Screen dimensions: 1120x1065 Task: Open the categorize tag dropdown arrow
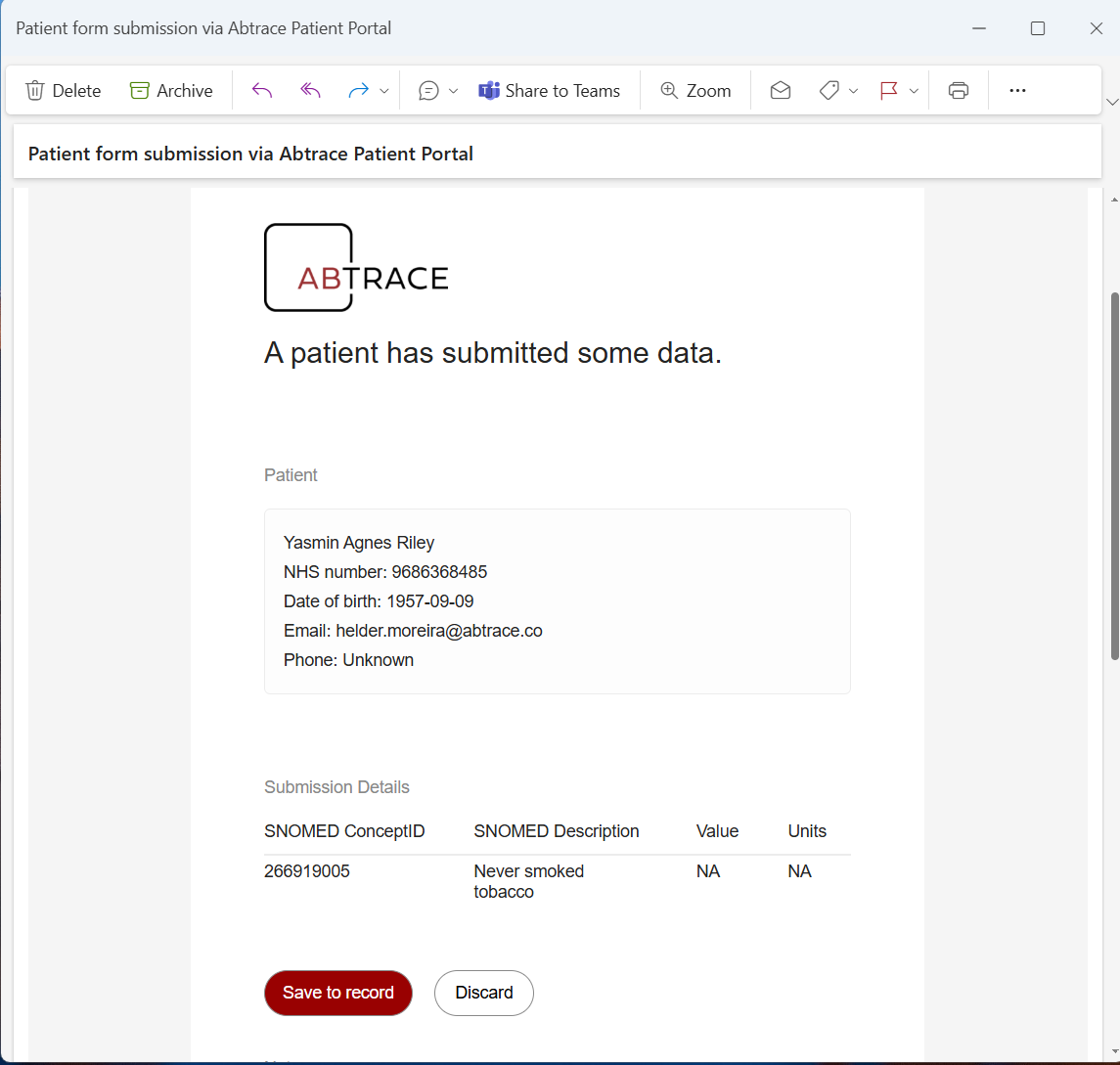coord(853,91)
